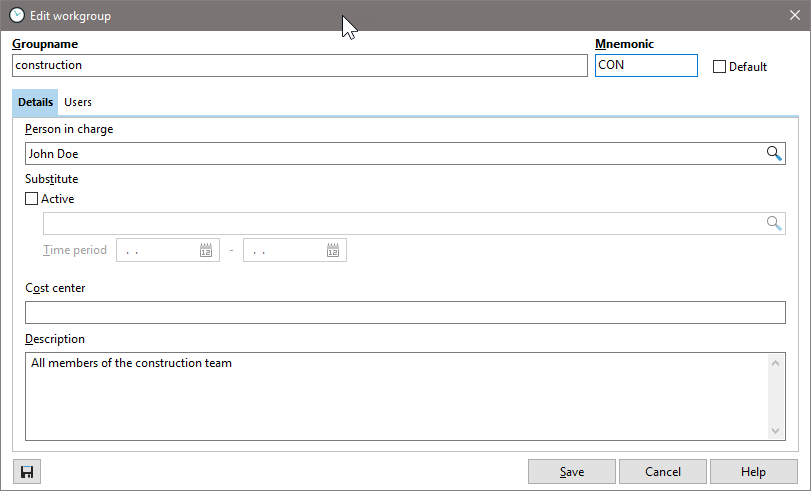Open the start date calendar picker
This screenshot has height=491, width=811.
point(206,250)
